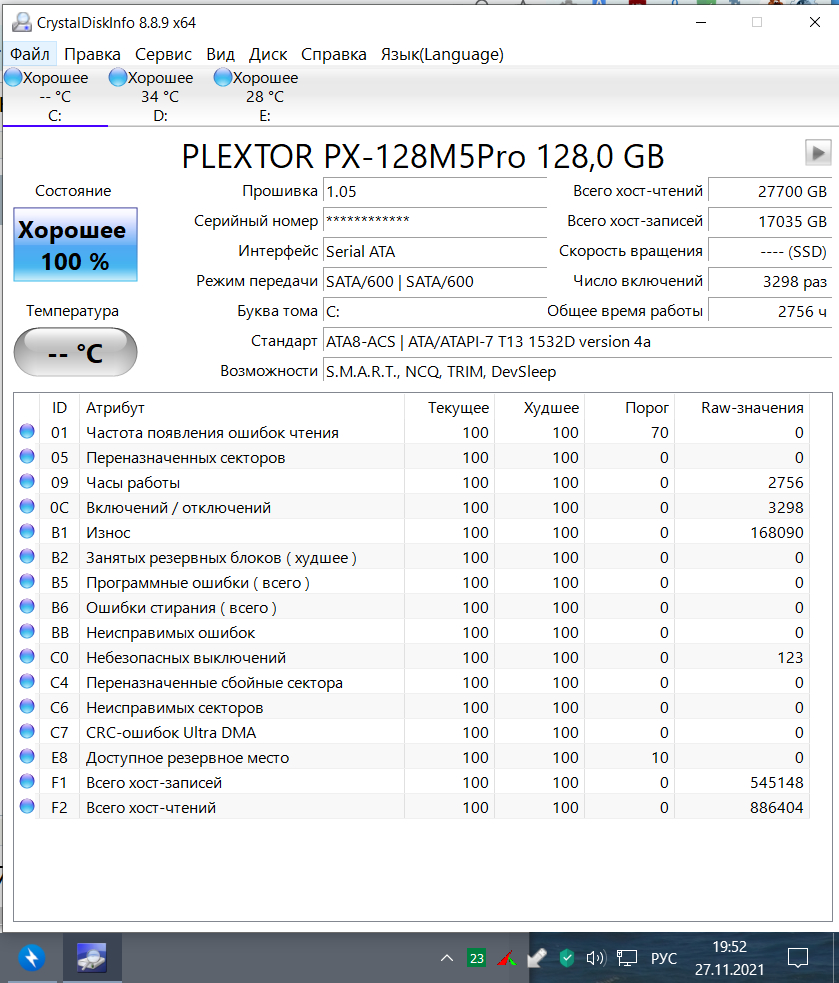Select the Небезопасных выключений row
This screenshot has width=839, height=983.
point(412,658)
